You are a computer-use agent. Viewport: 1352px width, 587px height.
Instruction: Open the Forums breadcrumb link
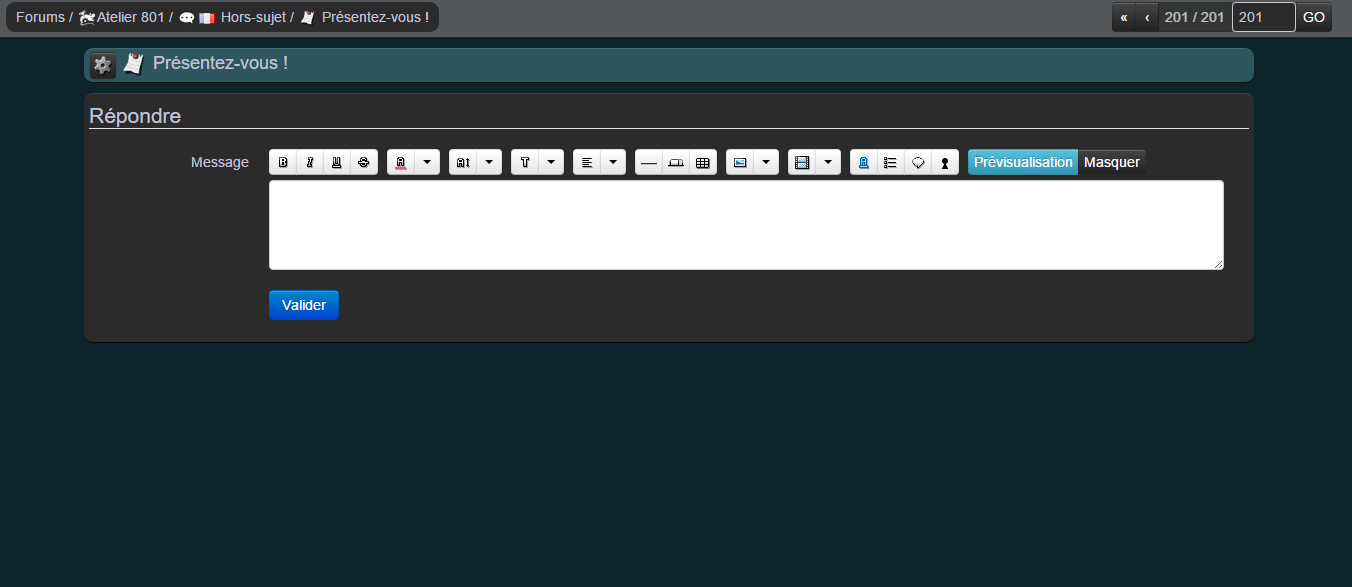click(x=40, y=17)
